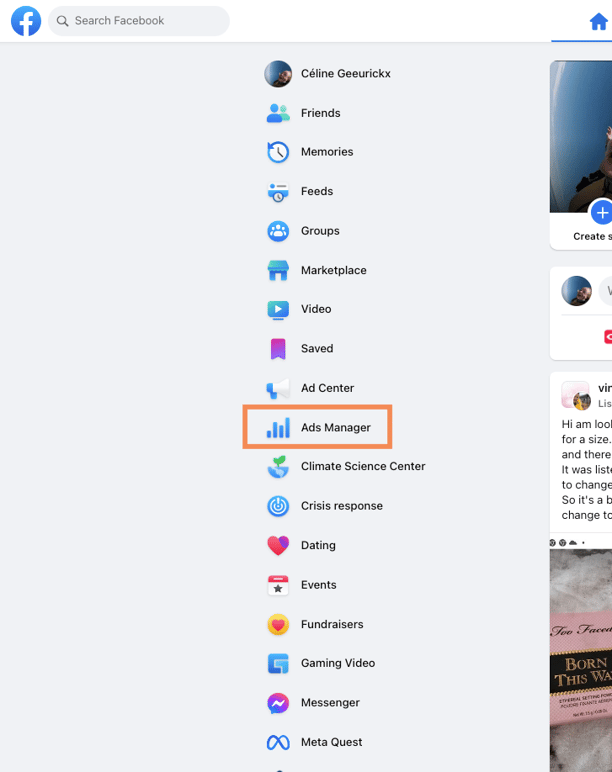Click the Crisis response icon
The height and width of the screenshot is (772, 612).
(x=278, y=506)
